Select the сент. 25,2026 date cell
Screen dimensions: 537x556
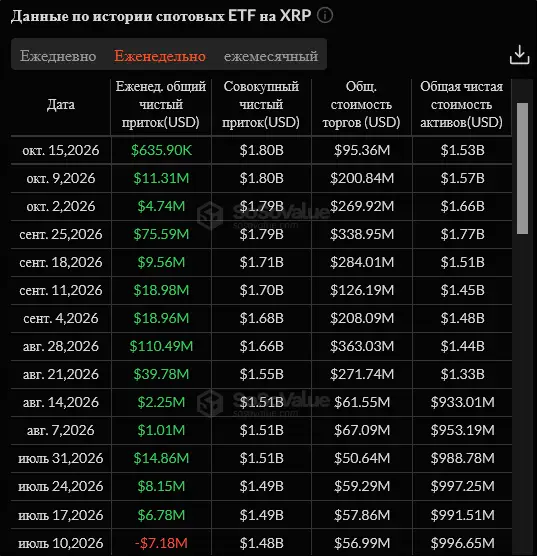61,234
